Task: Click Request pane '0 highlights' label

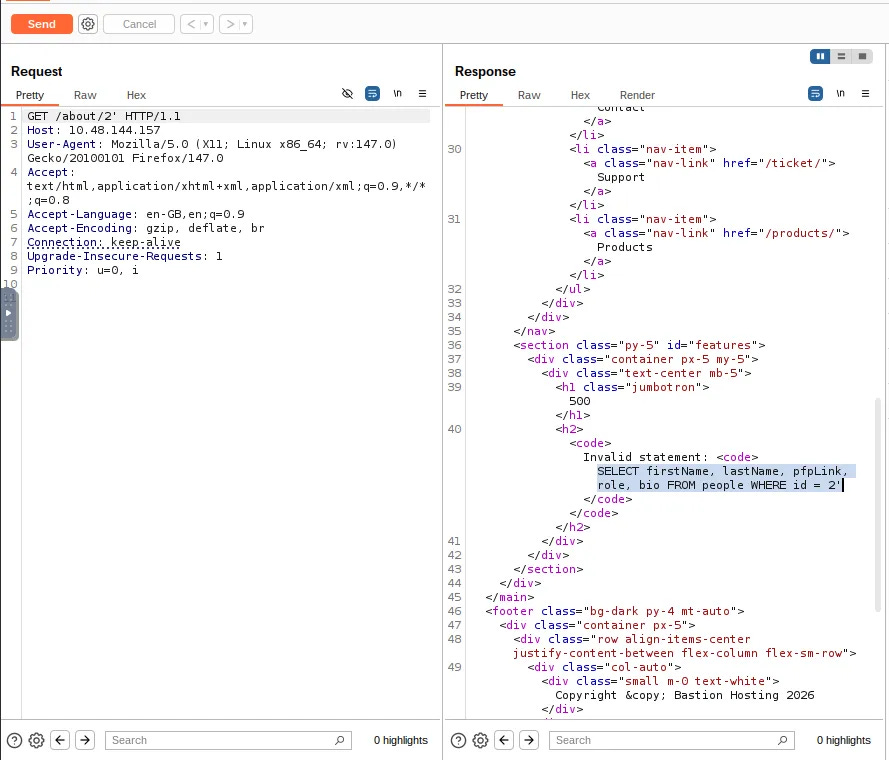Action: coord(400,740)
